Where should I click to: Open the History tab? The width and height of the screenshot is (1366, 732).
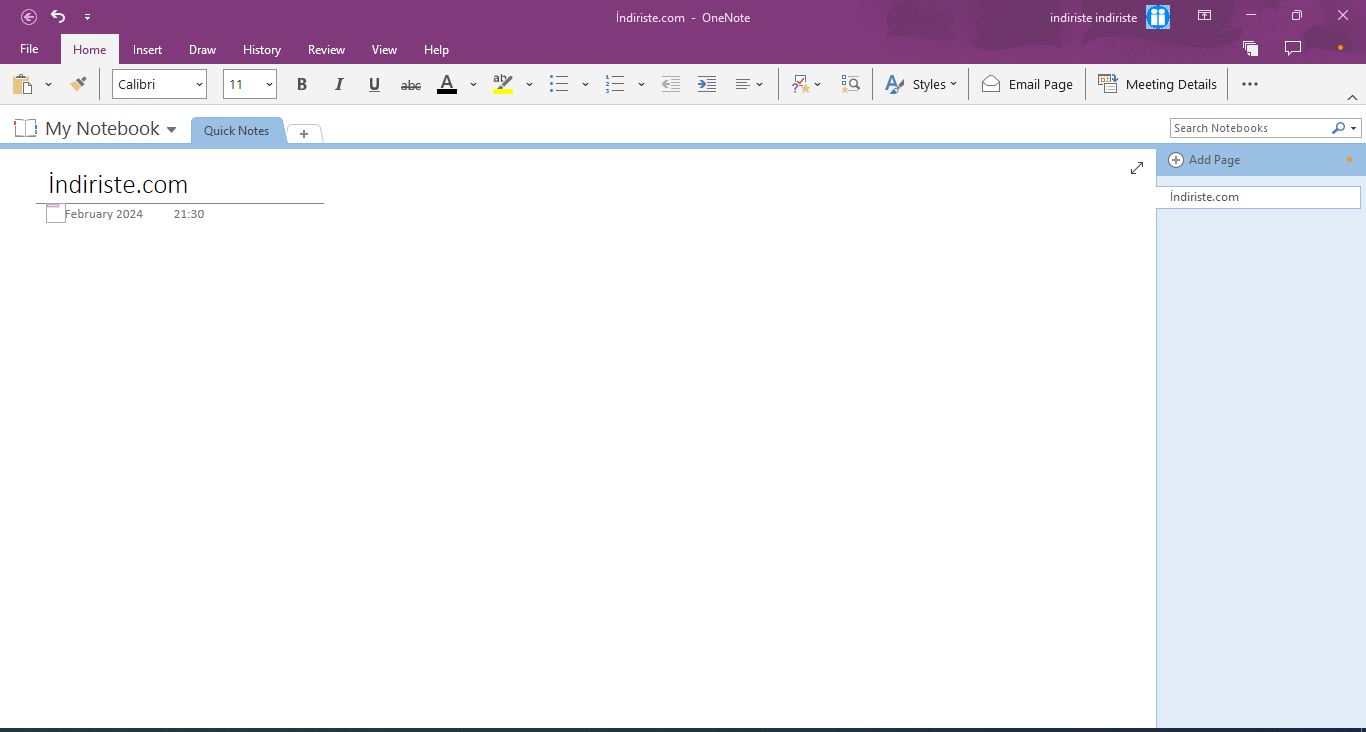pyautogui.click(x=262, y=50)
